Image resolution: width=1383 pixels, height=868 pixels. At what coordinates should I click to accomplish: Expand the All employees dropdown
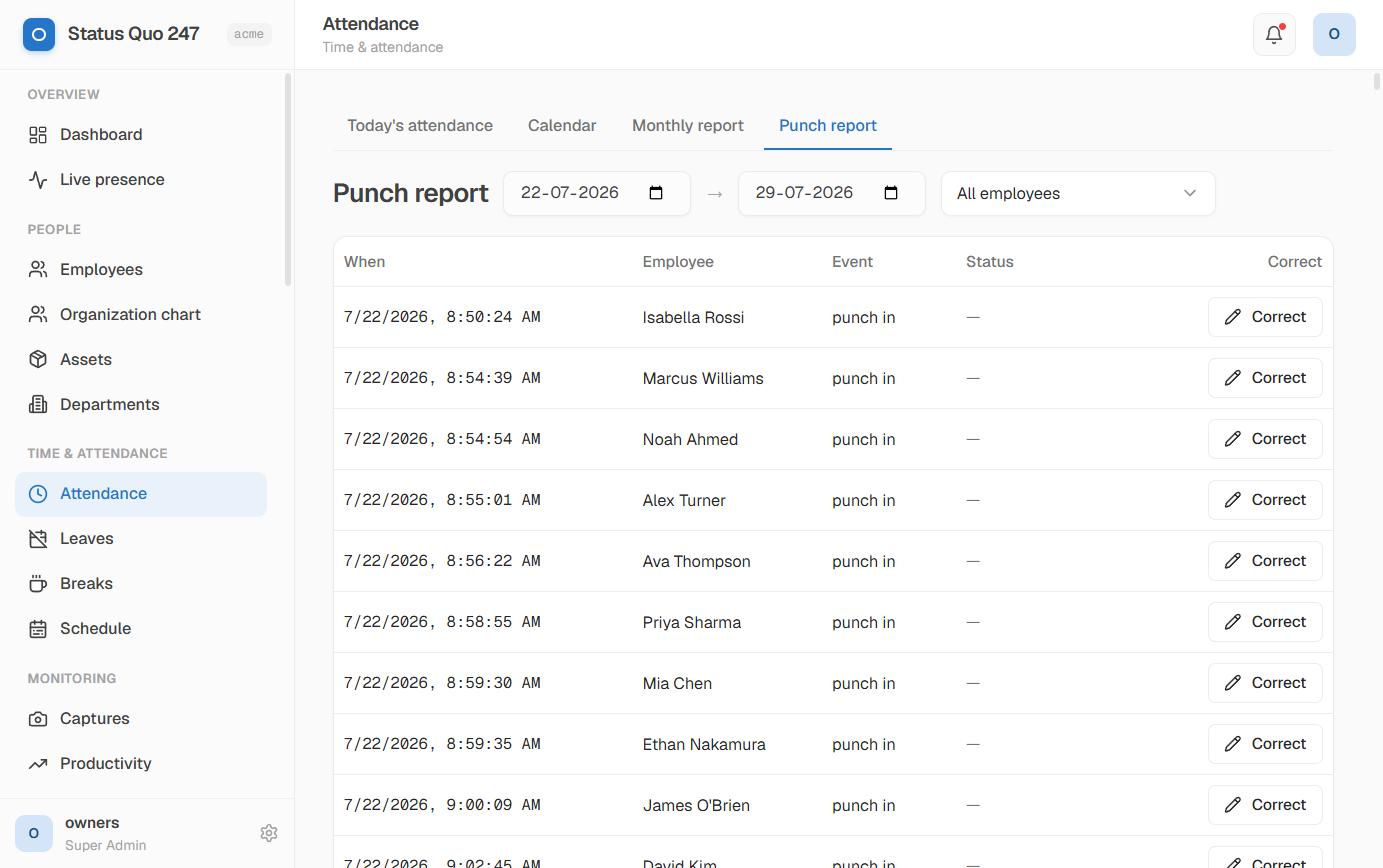pos(1078,193)
